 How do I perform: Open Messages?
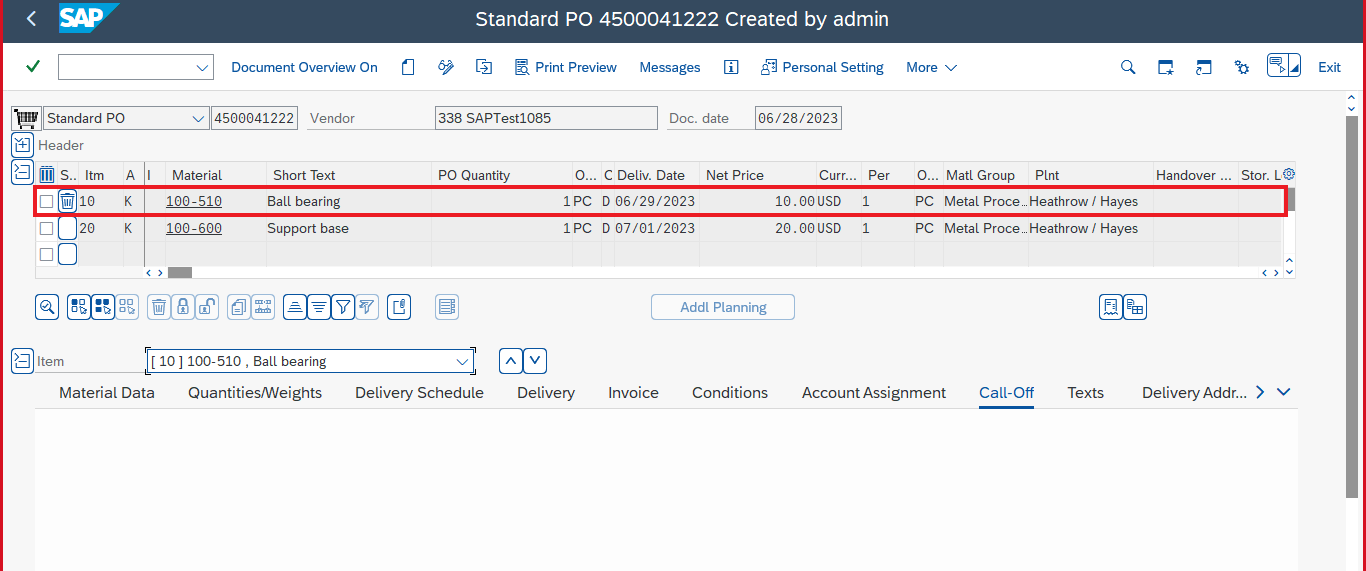pyautogui.click(x=670, y=67)
